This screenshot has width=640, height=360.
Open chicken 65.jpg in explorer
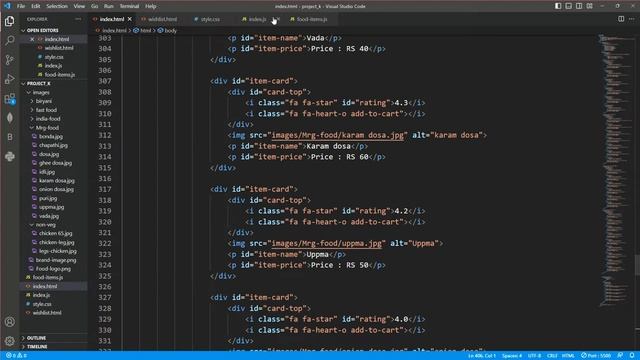click(56, 233)
